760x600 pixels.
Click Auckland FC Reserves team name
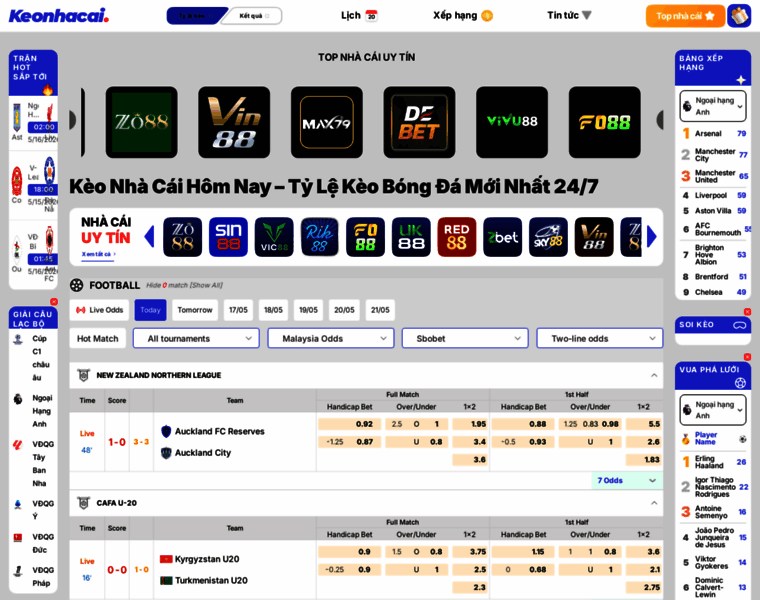220,431
